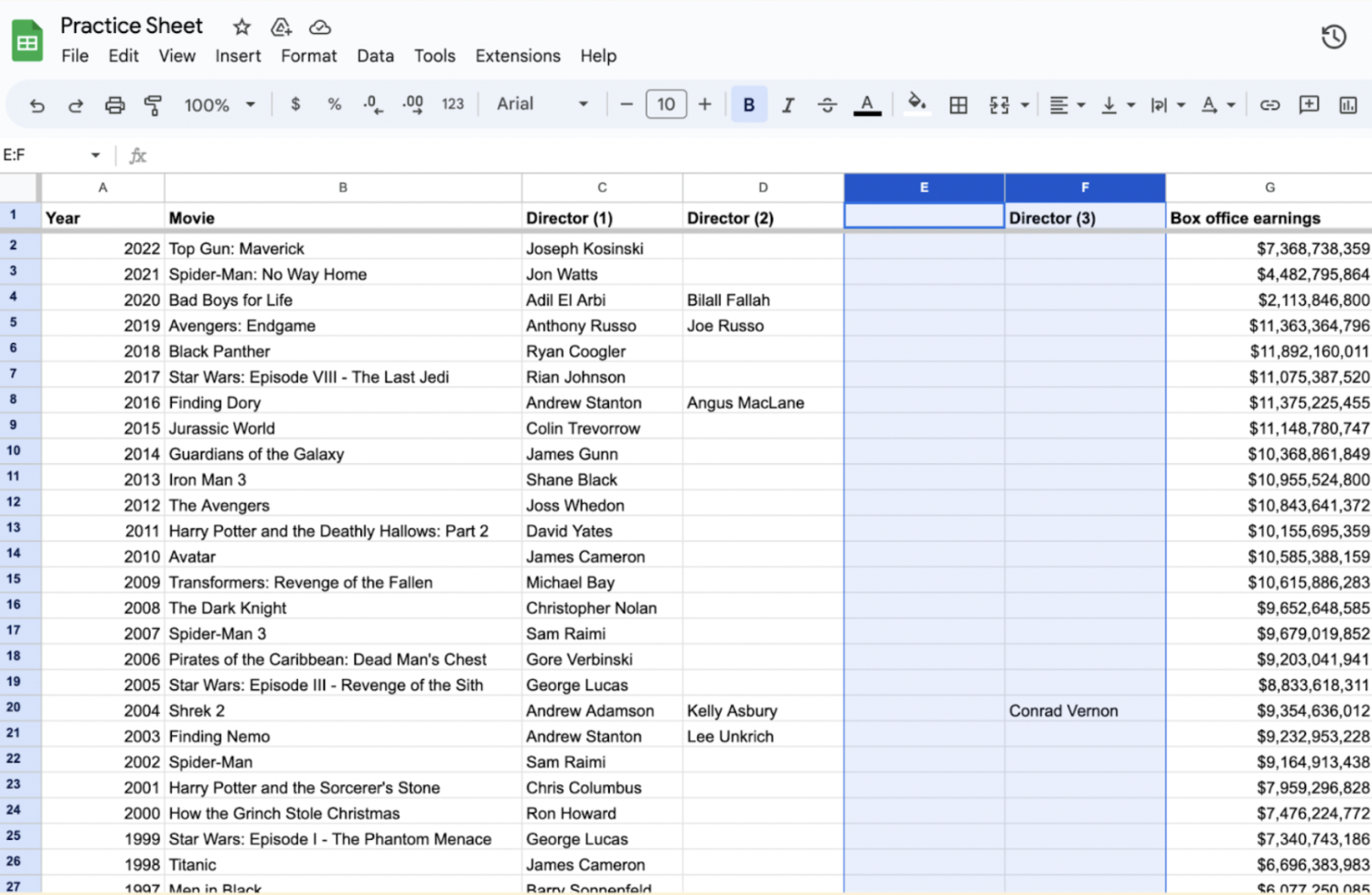Click the Move to folder icon
Image resolution: width=1372 pixels, height=895 pixels.
[x=281, y=27]
